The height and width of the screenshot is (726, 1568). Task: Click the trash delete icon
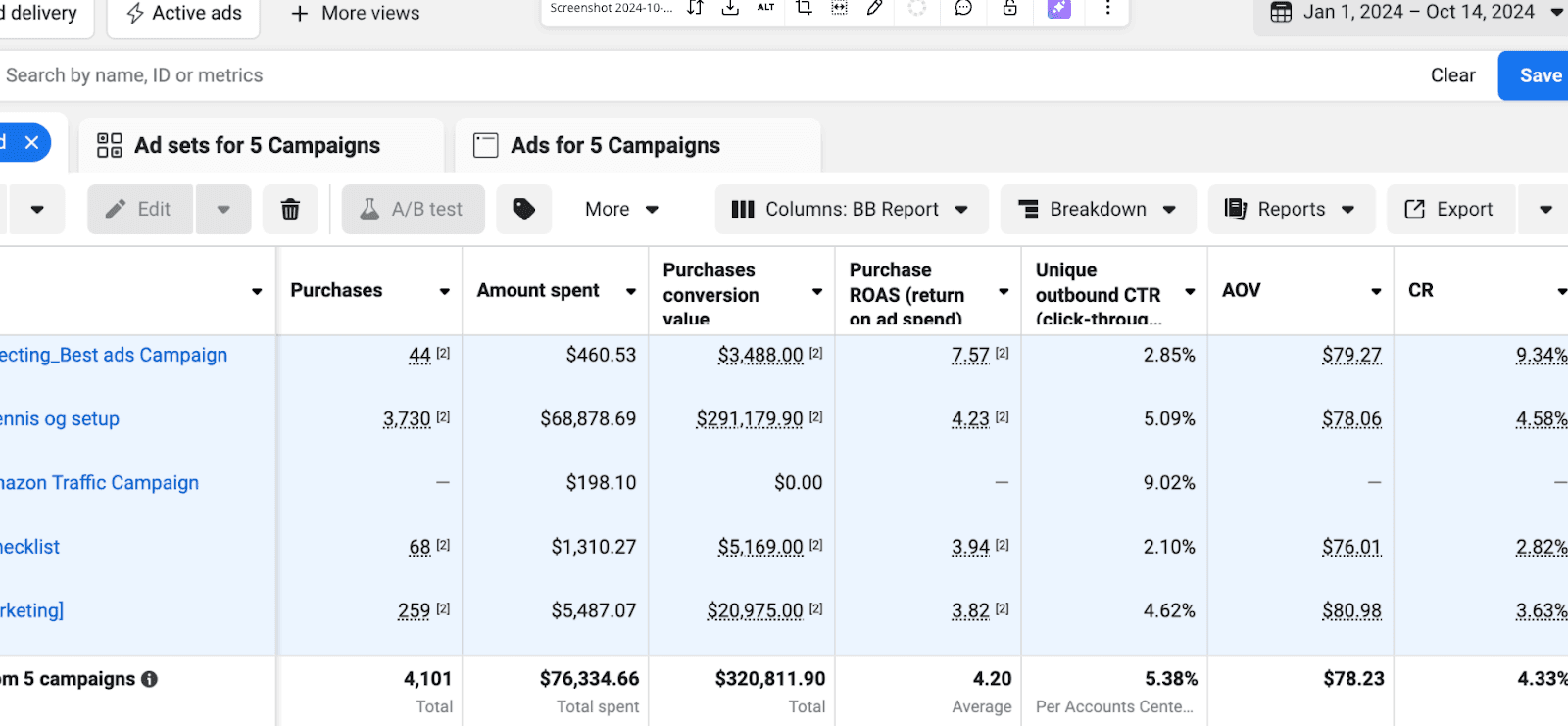click(x=290, y=210)
